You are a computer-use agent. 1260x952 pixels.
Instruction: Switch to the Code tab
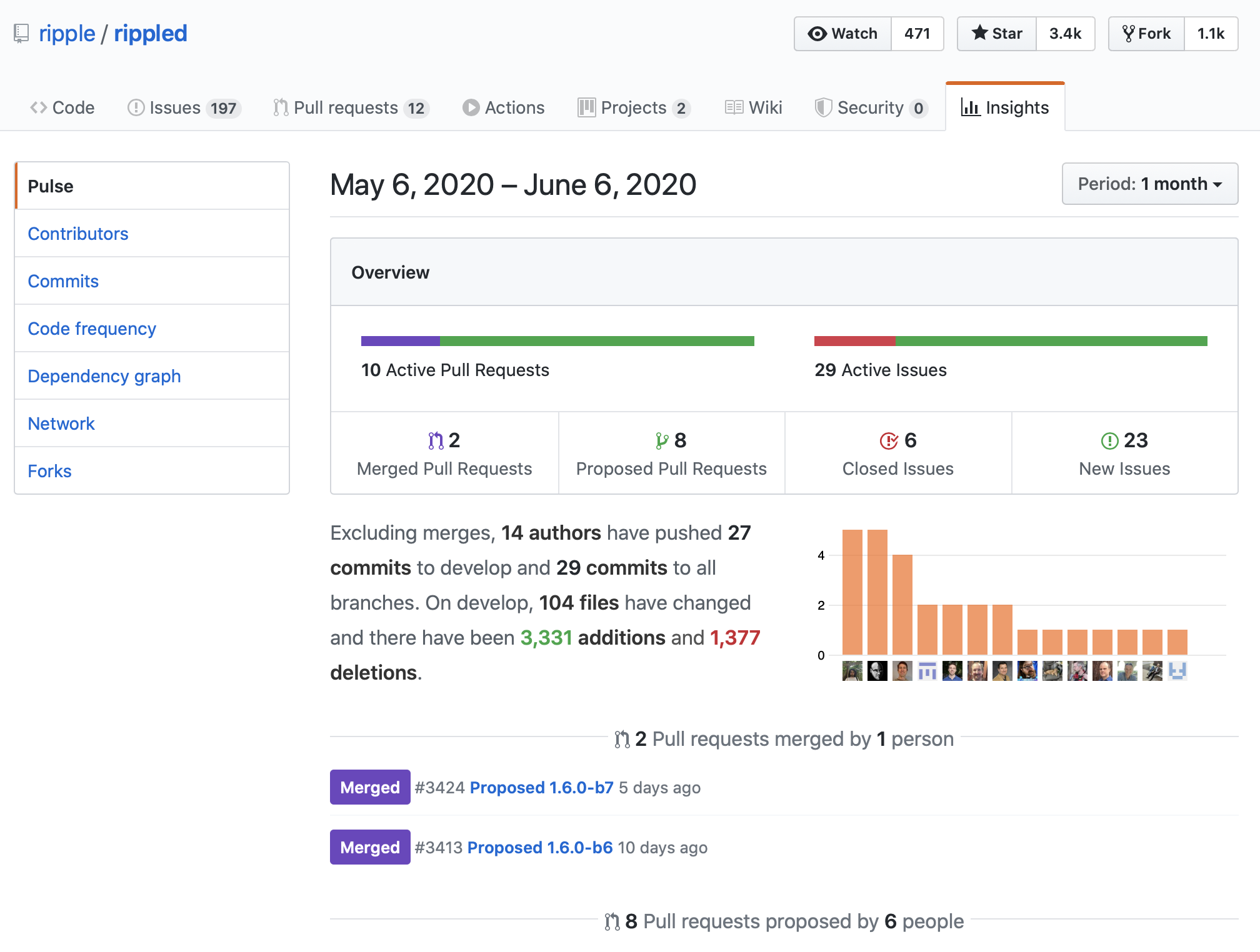point(62,107)
